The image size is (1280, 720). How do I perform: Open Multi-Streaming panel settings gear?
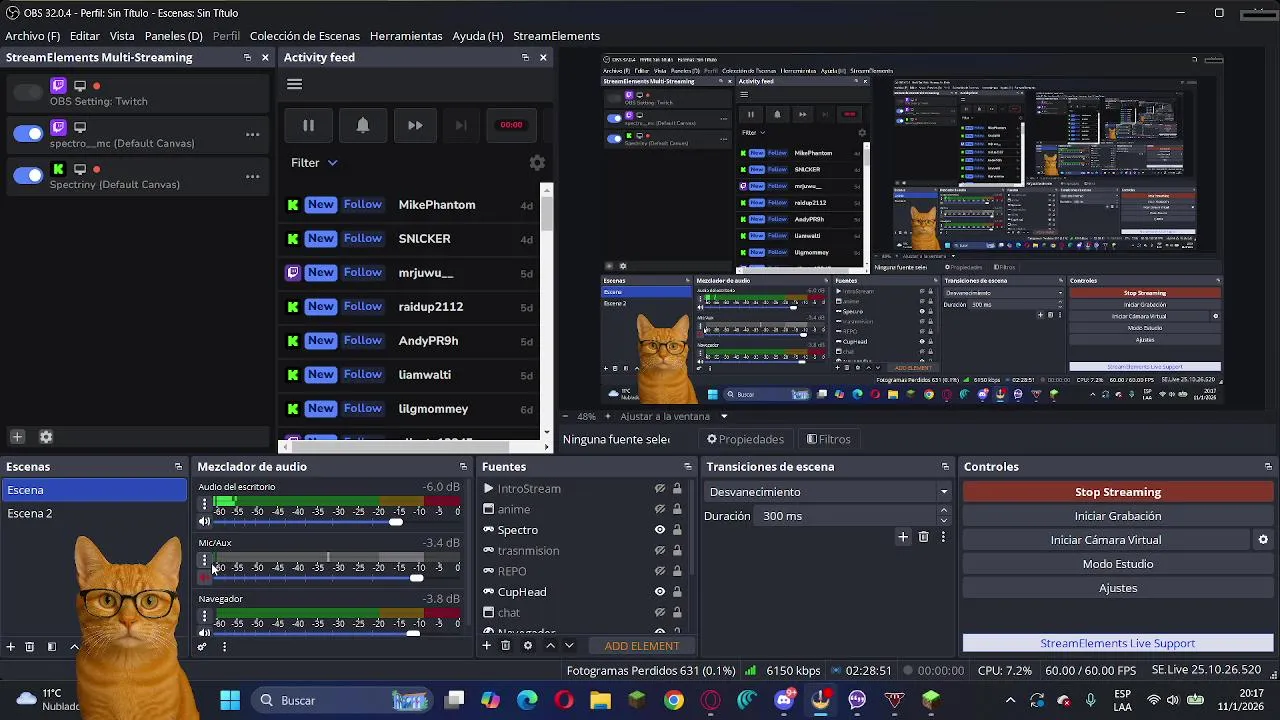coord(45,437)
